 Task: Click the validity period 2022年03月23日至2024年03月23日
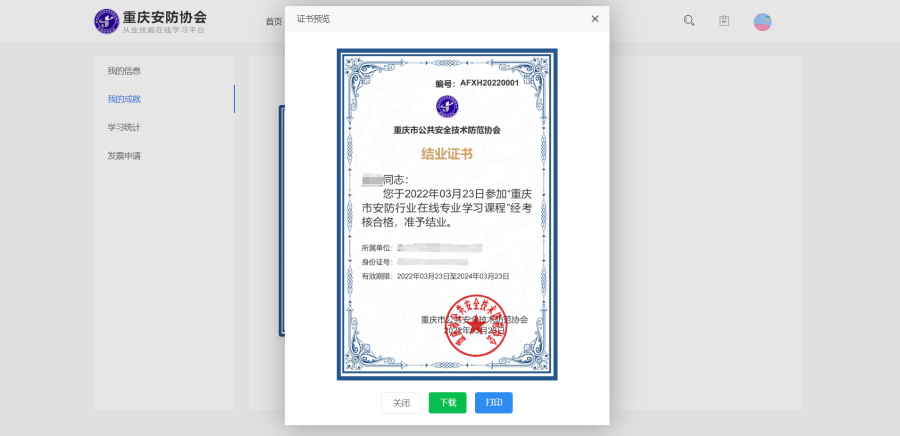pos(453,276)
